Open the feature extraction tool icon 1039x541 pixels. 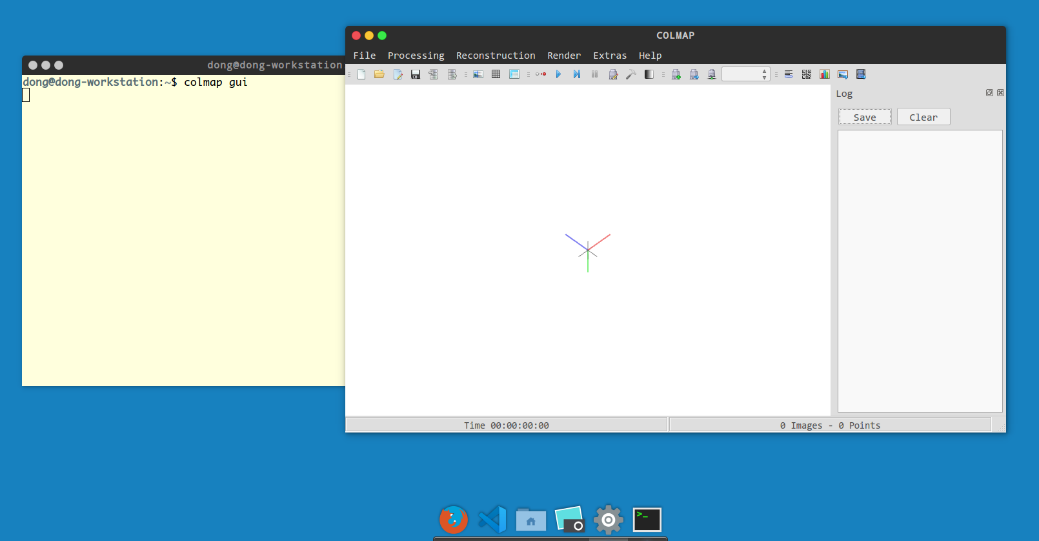pos(478,74)
